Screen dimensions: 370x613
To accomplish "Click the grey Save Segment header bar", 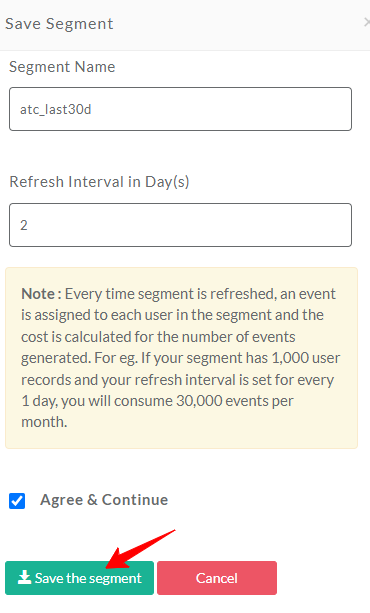I will [185, 25].
